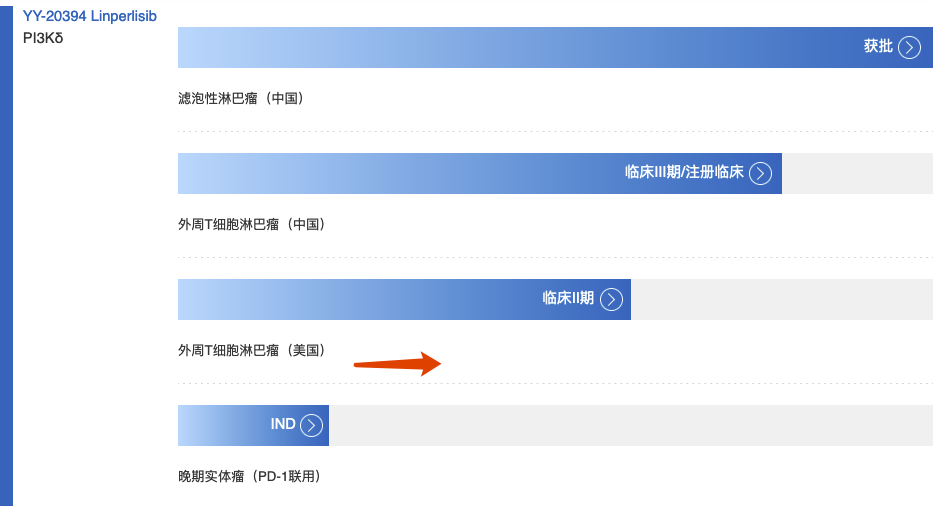
Task: Click gray unfilled section of 临床II期 bar
Action: click(x=780, y=299)
